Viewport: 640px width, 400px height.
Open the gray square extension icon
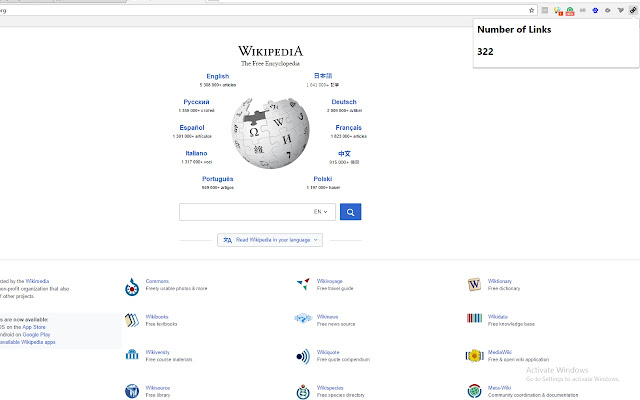click(x=545, y=11)
